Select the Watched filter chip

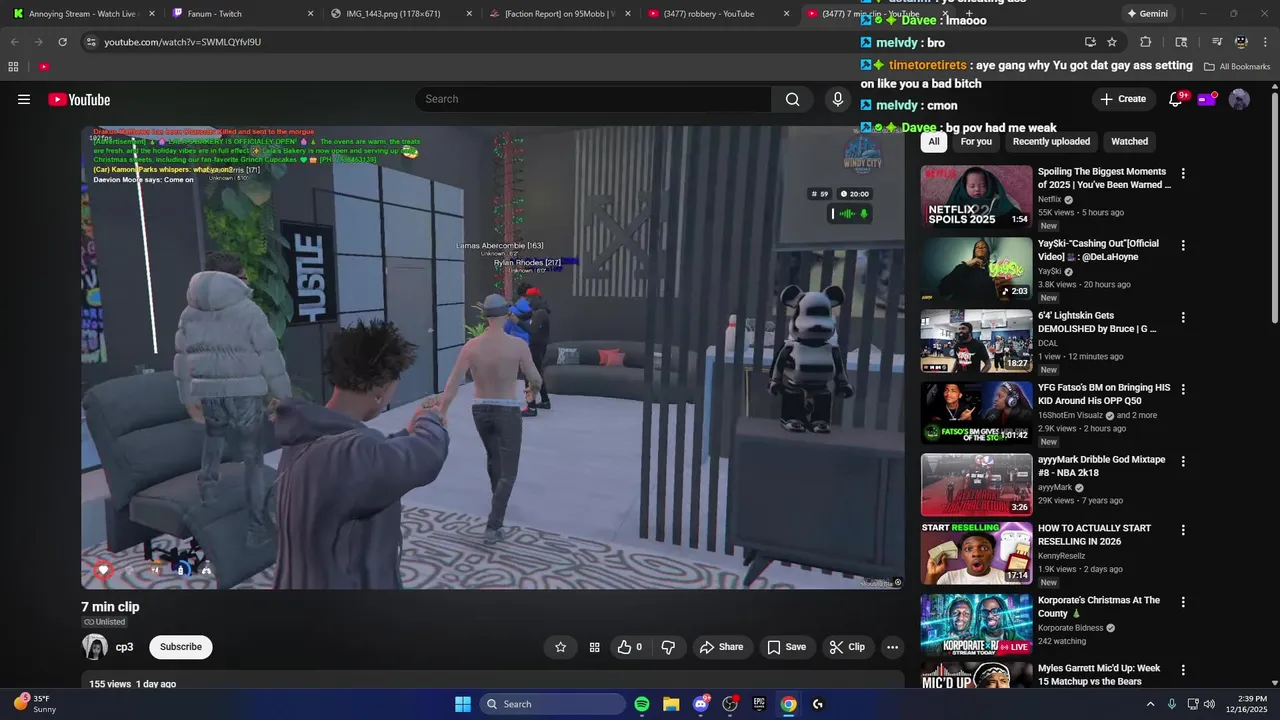click(1130, 141)
